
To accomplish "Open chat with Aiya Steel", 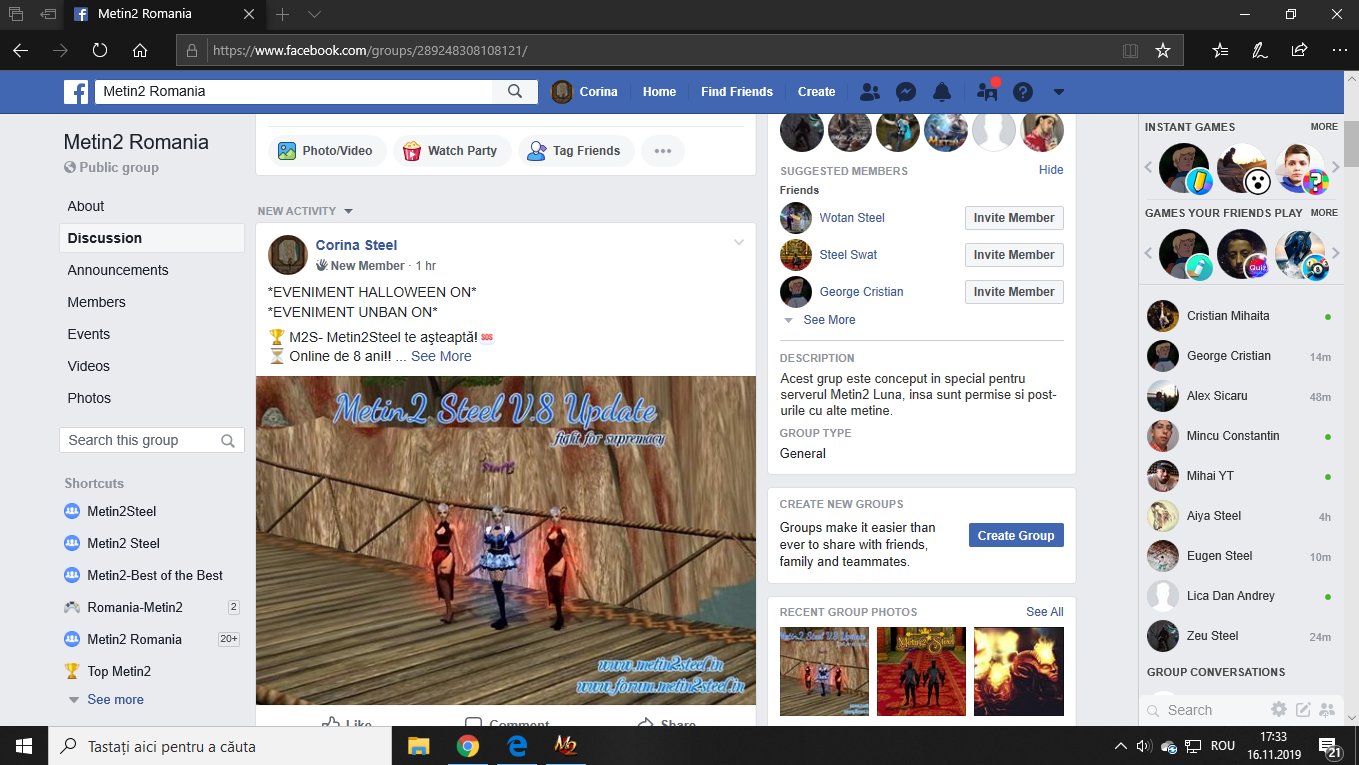I will pyautogui.click(x=1240, y=516).
